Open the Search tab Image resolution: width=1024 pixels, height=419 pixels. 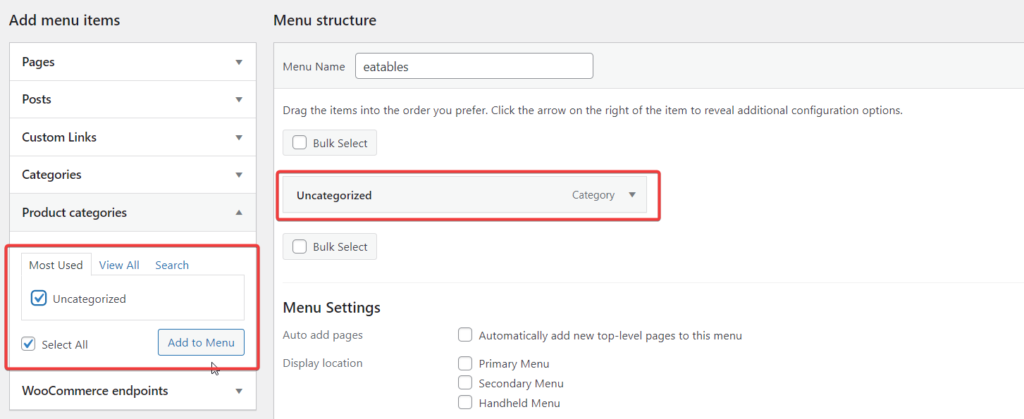click(x=172, y=265)
